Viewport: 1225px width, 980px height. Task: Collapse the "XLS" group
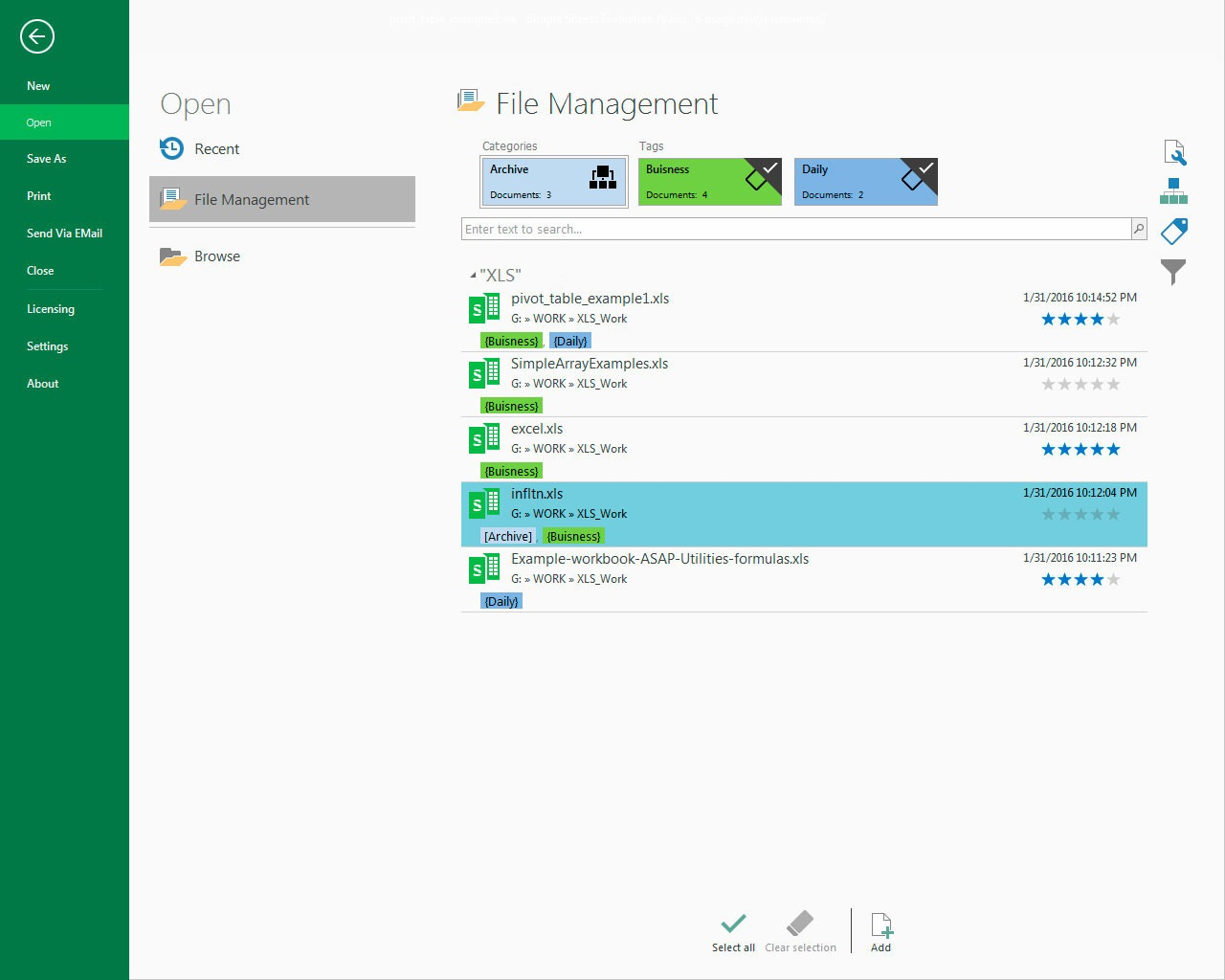[x=473, y=276]
